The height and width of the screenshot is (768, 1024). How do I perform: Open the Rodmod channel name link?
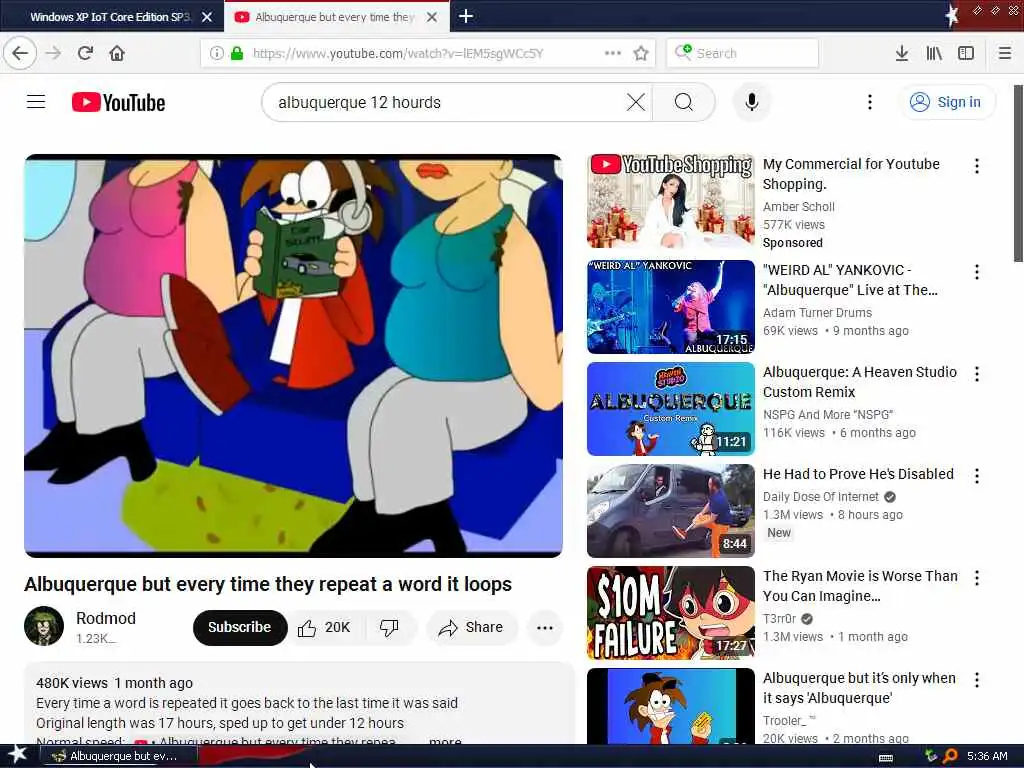pyautogui.click(x=106, y=618)
